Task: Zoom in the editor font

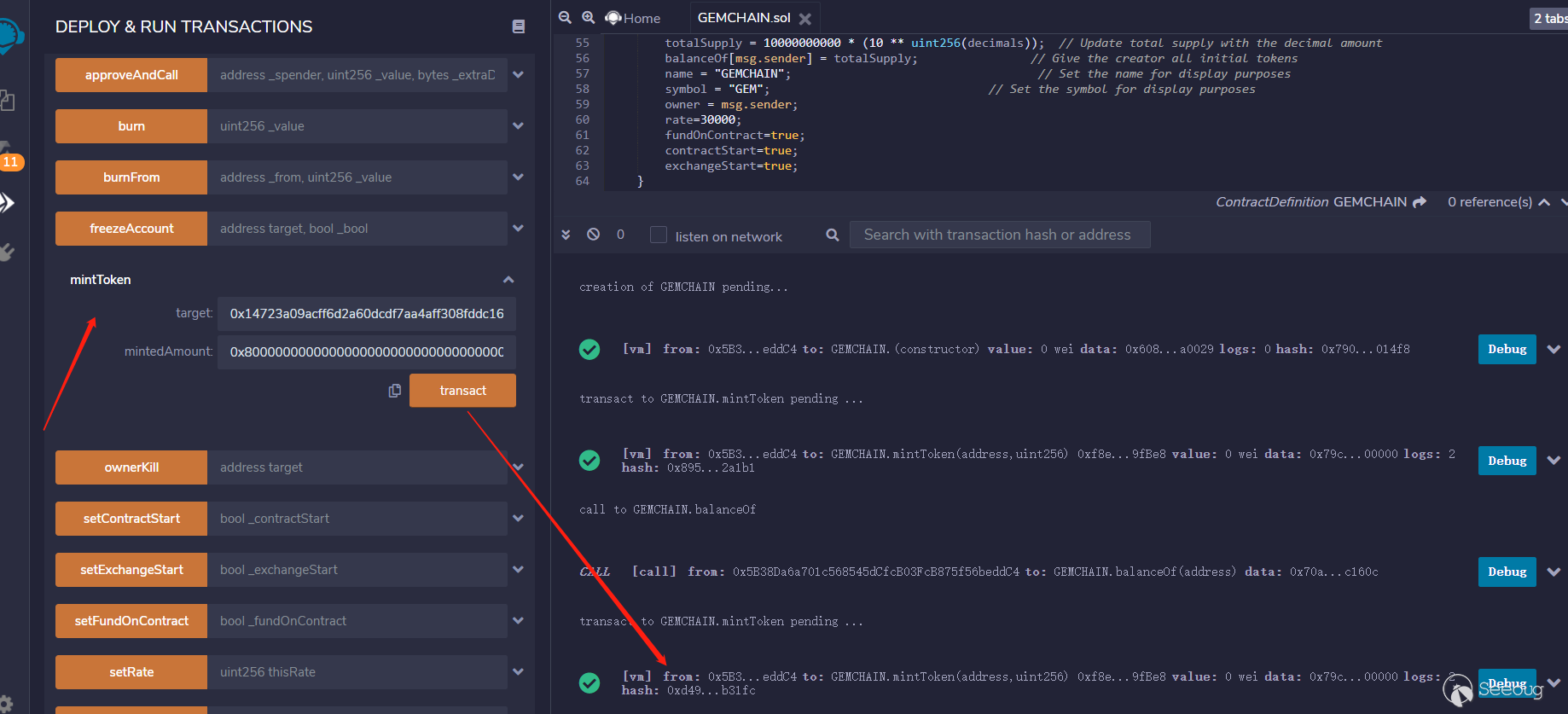Action: (x=588, y=18)
